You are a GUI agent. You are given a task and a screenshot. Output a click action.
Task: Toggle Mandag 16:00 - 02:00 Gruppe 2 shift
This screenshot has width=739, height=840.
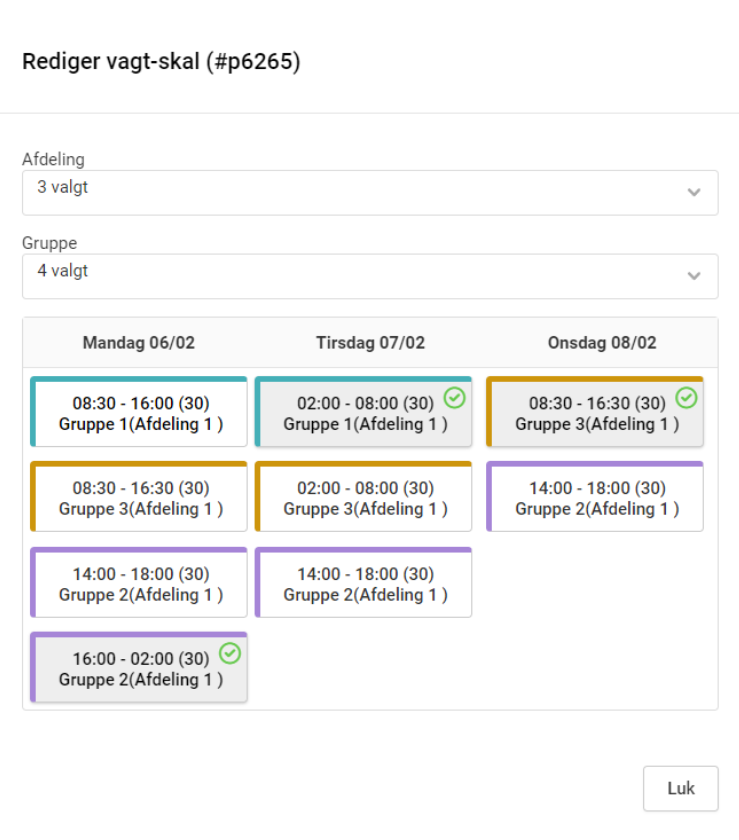click(x=140, y=669)
